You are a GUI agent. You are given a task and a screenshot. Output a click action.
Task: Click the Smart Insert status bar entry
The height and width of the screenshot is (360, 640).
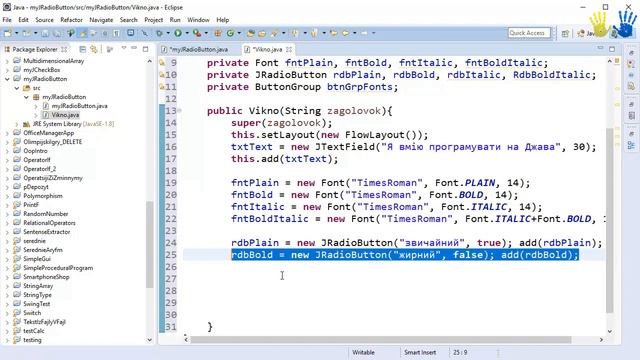[420, 352]
